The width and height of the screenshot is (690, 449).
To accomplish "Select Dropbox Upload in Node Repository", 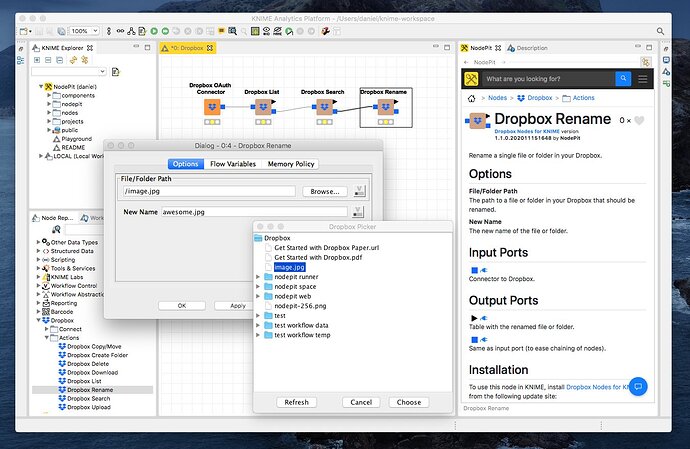I will pyautogui.click(x=89, y=407).
